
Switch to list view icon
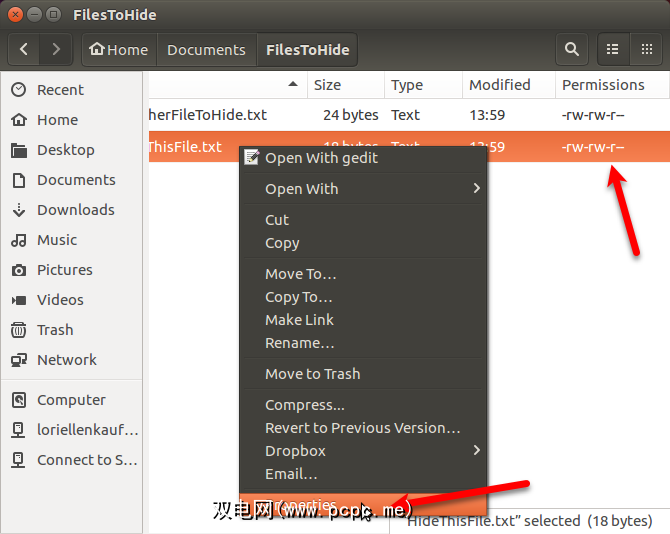(x=613, y=49)
